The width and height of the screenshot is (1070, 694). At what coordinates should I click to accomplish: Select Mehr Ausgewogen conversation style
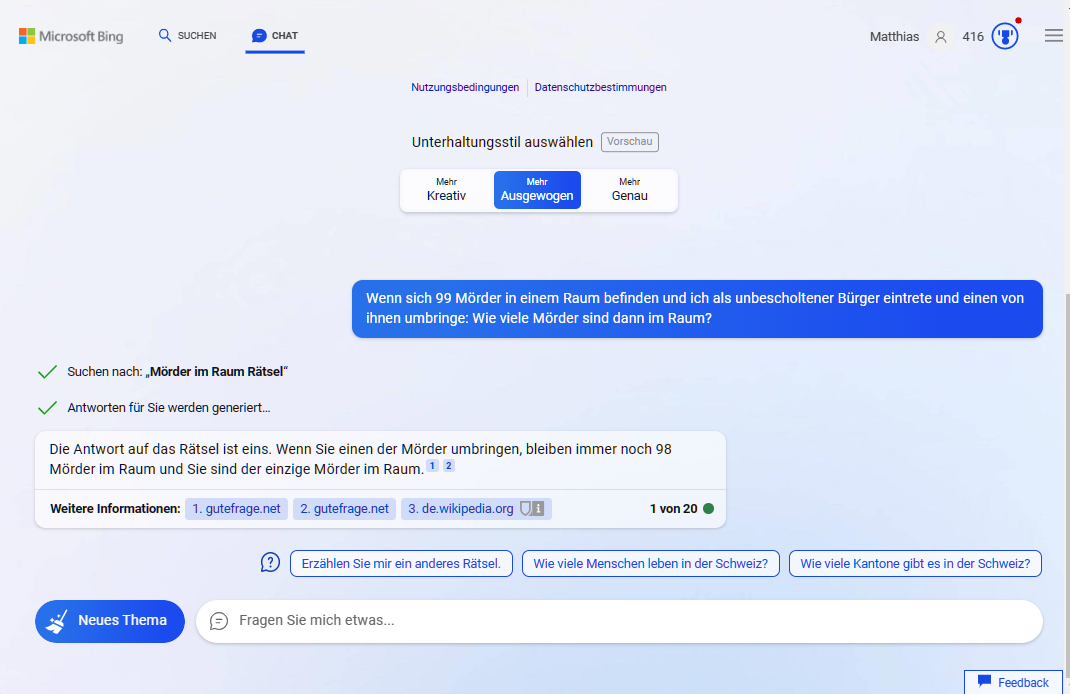tap(537, 190)
